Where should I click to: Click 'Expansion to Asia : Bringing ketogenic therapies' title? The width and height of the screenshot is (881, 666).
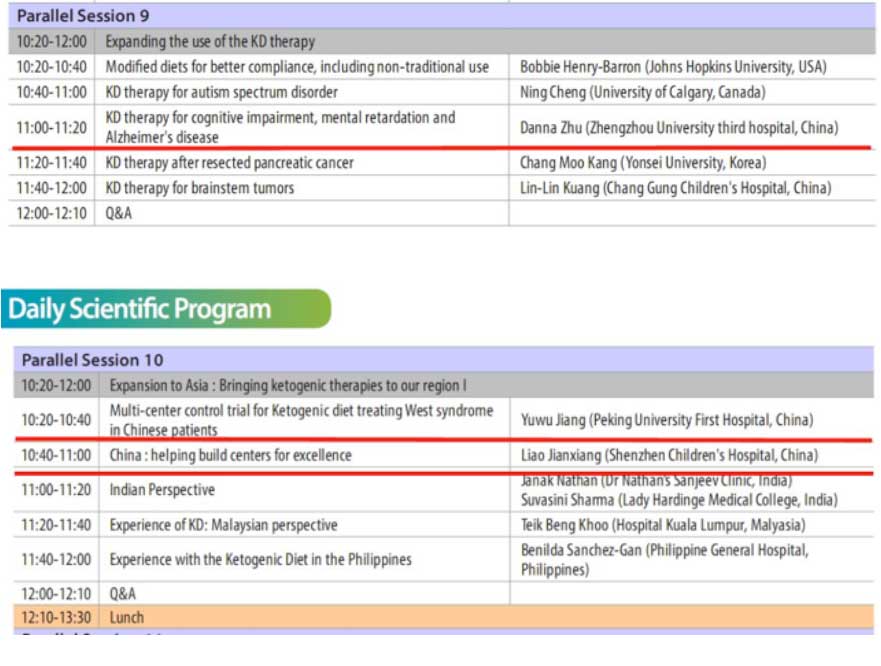(288, 386)
